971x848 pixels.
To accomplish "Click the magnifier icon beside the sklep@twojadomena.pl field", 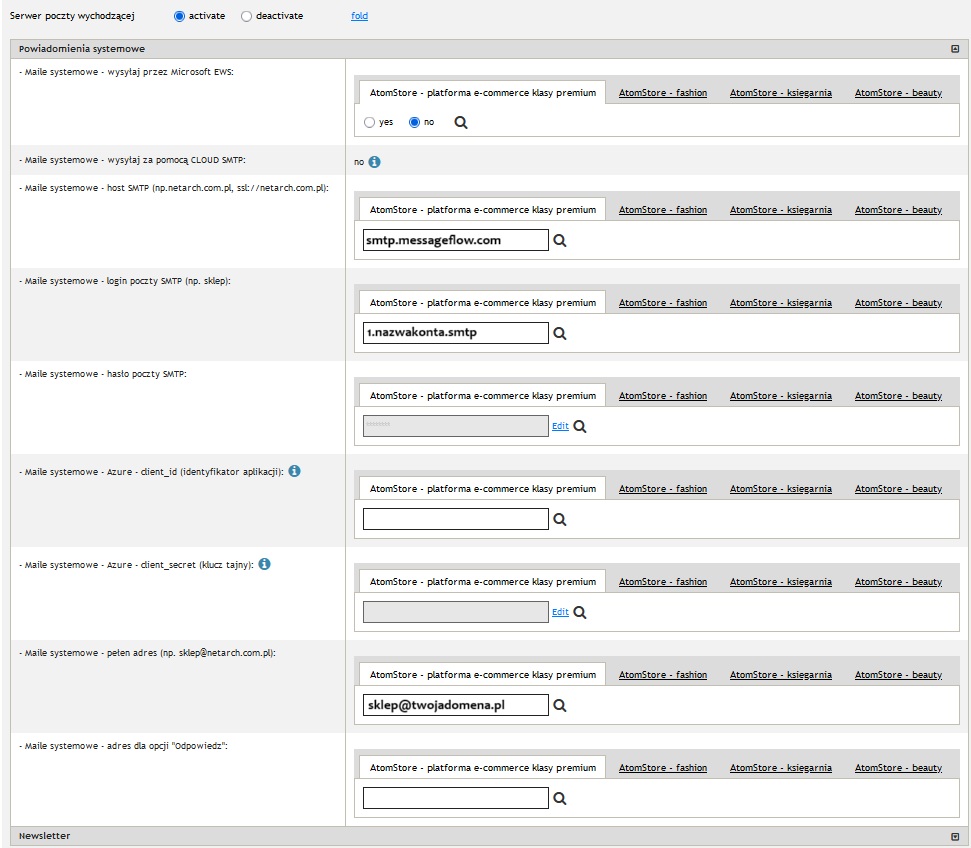I will [560, 706].
